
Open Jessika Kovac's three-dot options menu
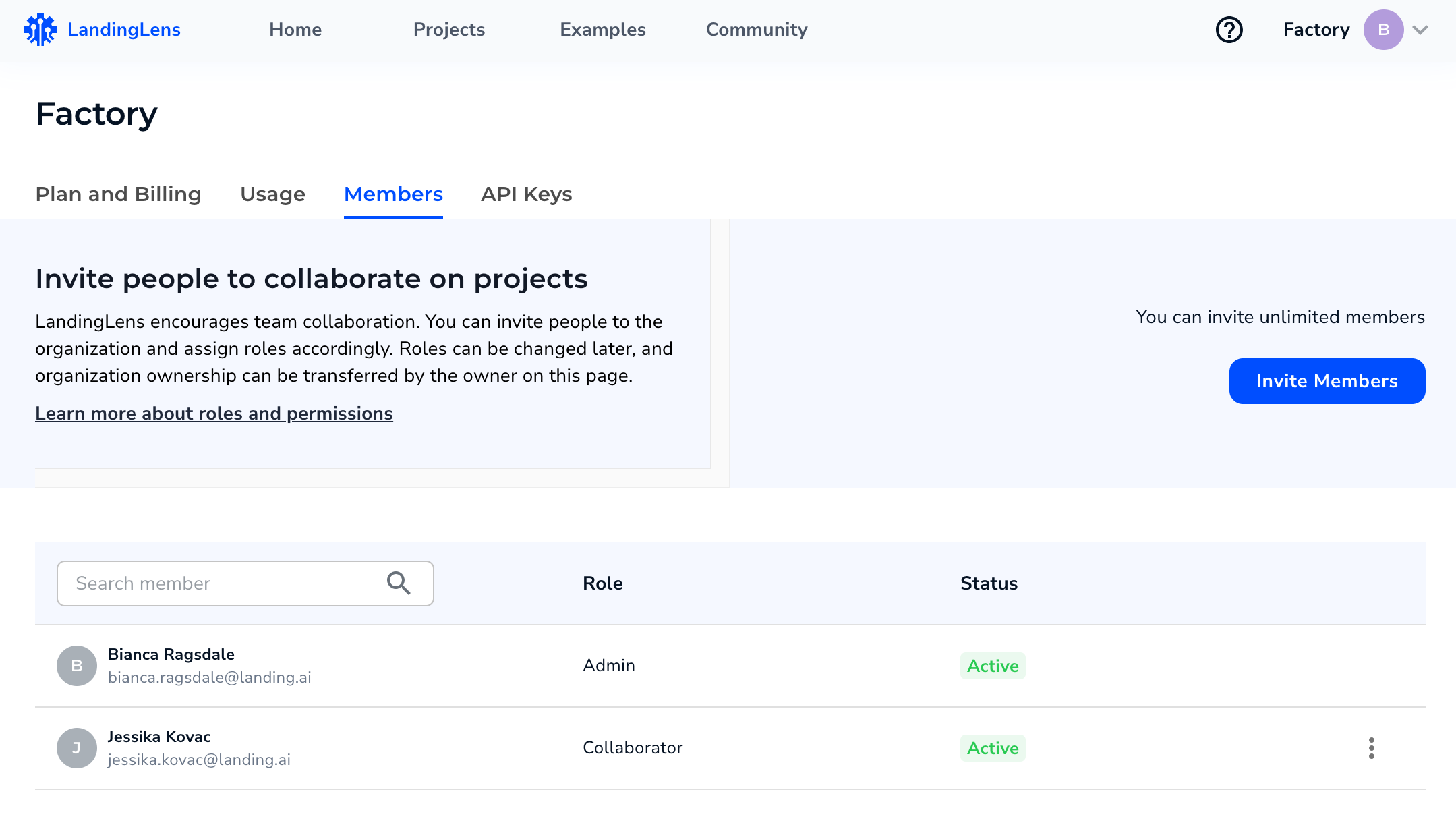[x=1371, y=748]
